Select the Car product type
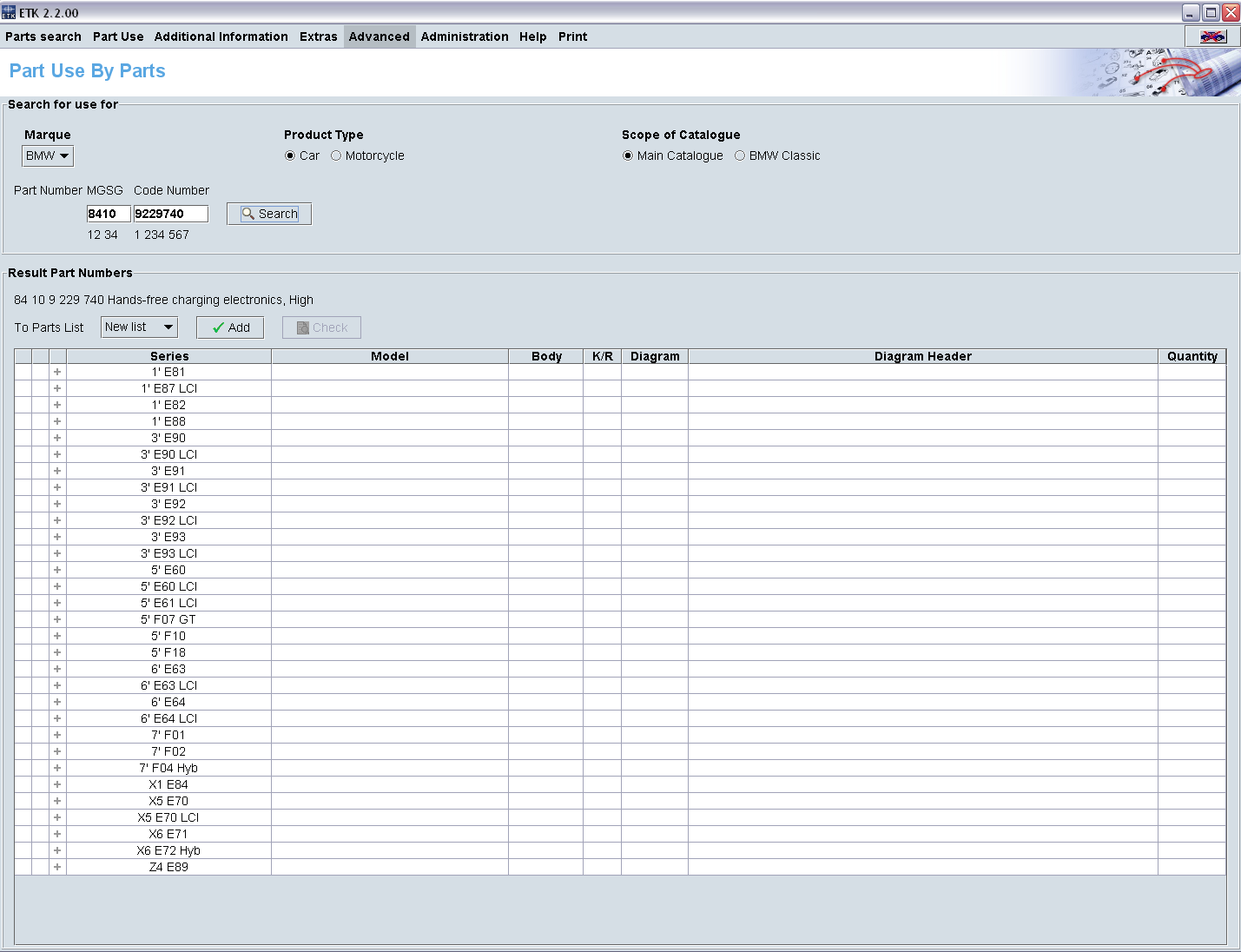The image size is (1241, 952). click(x=290, y=155)
